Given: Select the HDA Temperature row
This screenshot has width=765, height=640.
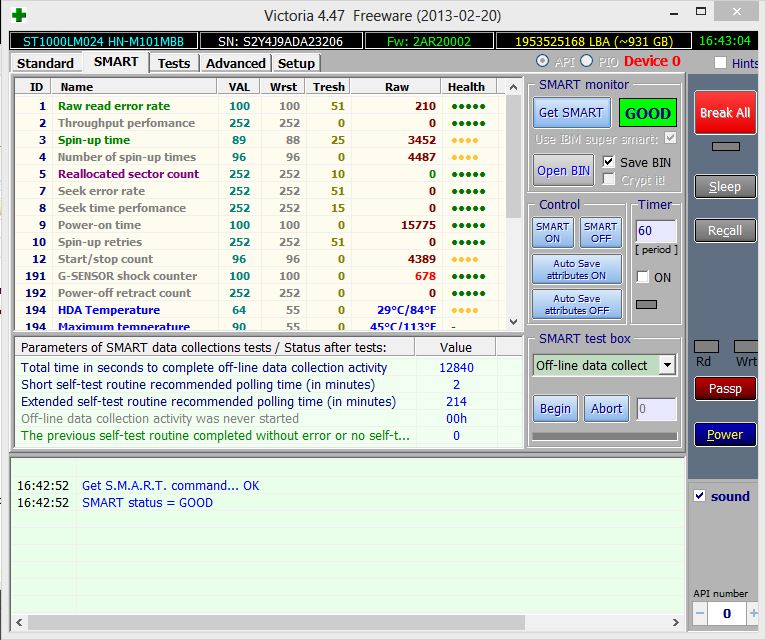Looking at the screenshot, I should pos(260,310).
